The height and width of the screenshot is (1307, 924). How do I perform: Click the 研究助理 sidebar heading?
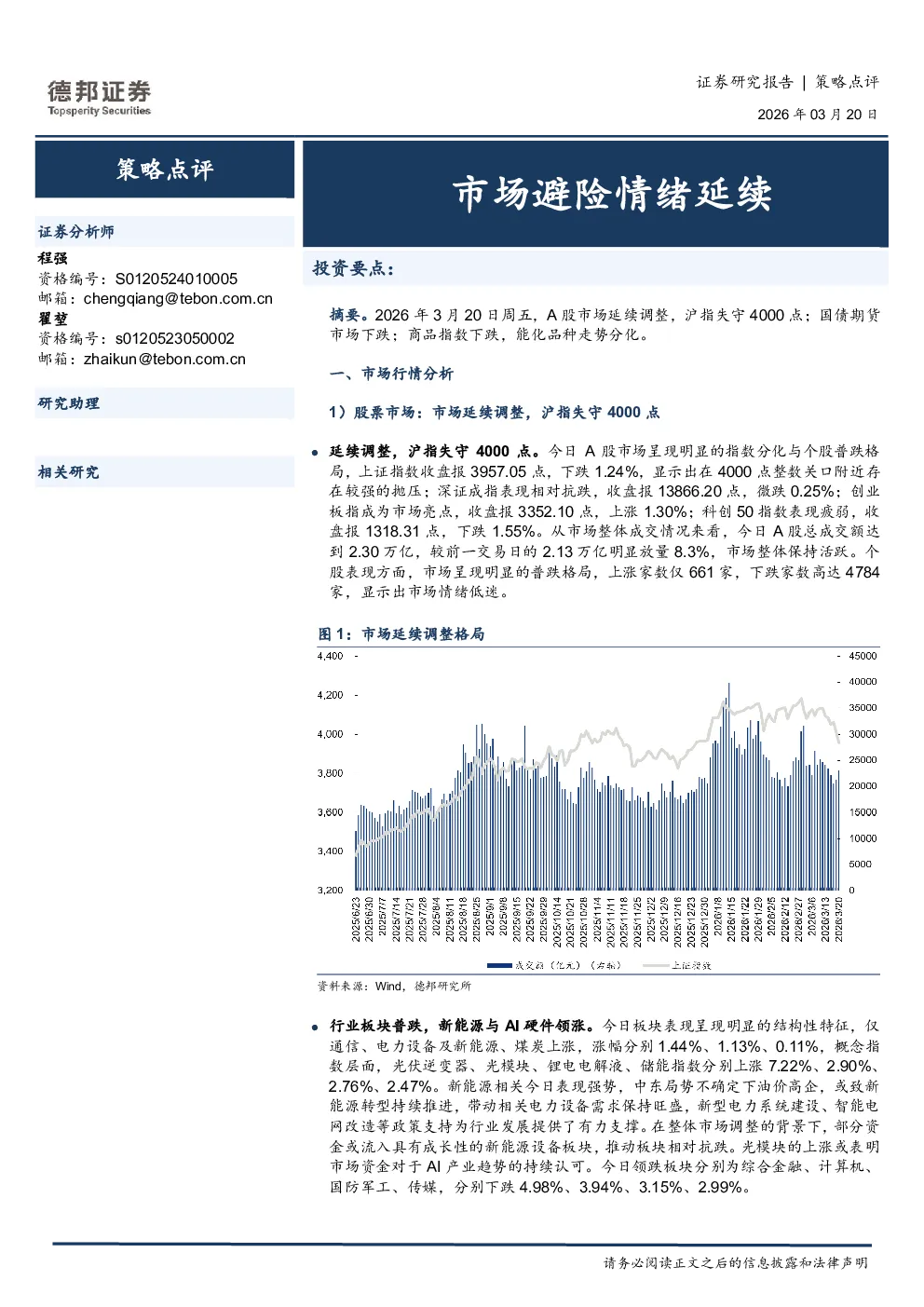click(68, 403)
